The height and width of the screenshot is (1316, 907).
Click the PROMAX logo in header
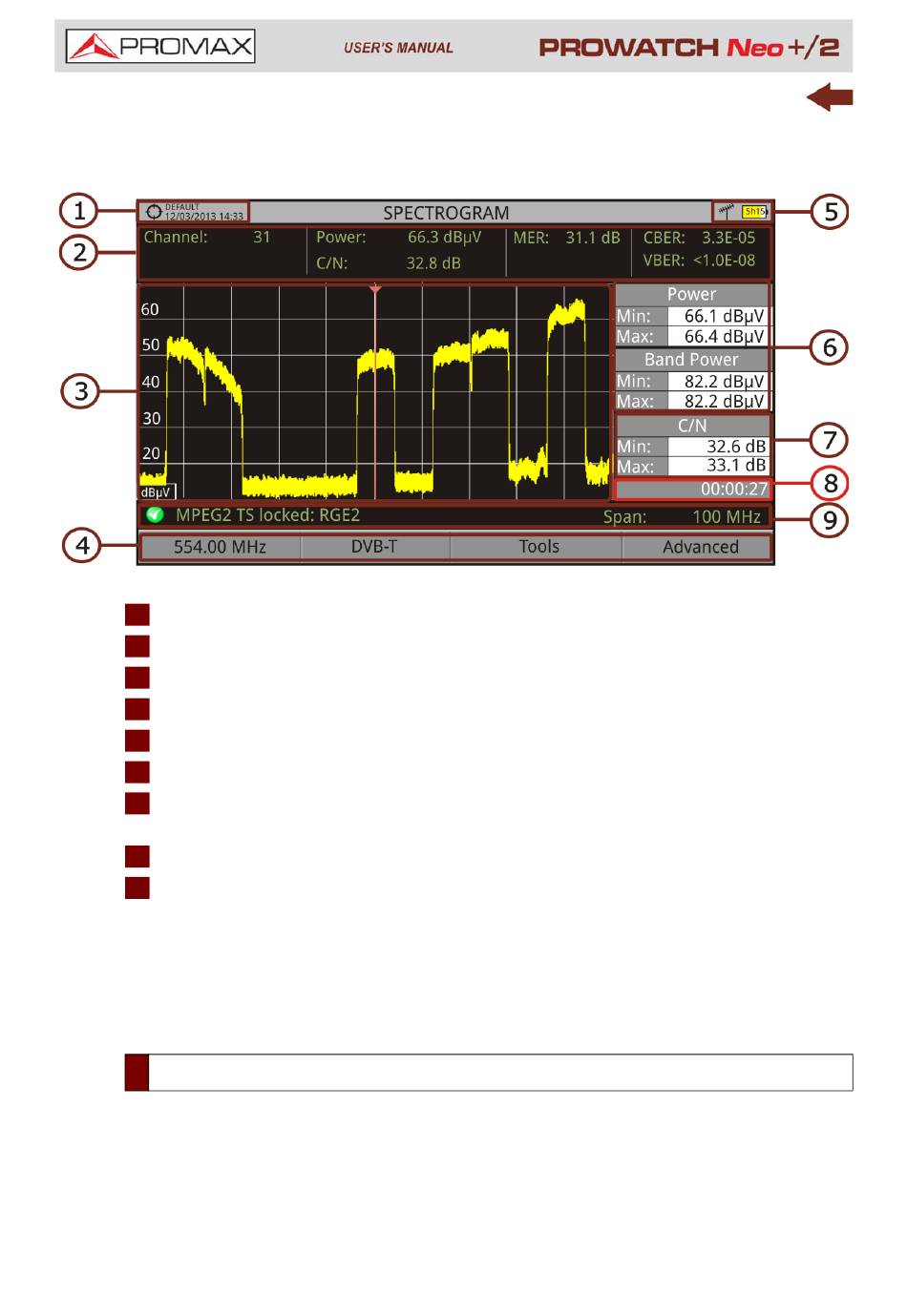click(160, 46)
